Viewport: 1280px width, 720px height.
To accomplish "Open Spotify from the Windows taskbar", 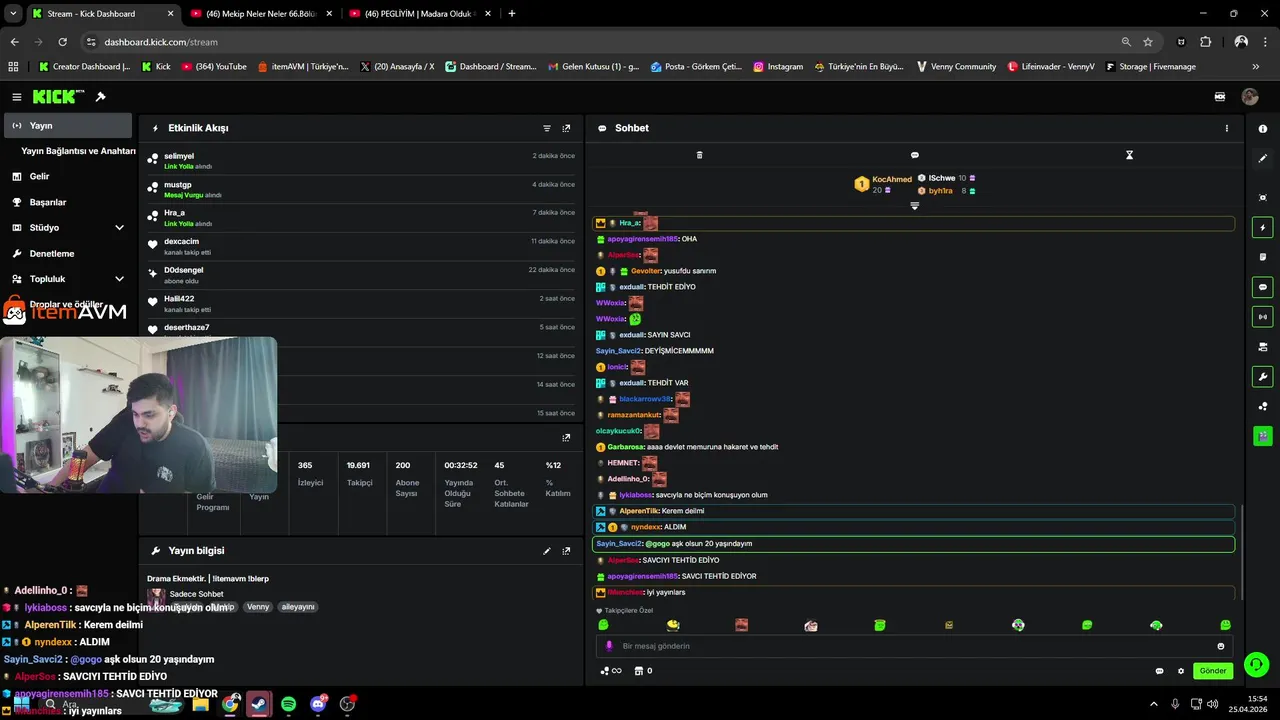I will click(x=289, y=704).
